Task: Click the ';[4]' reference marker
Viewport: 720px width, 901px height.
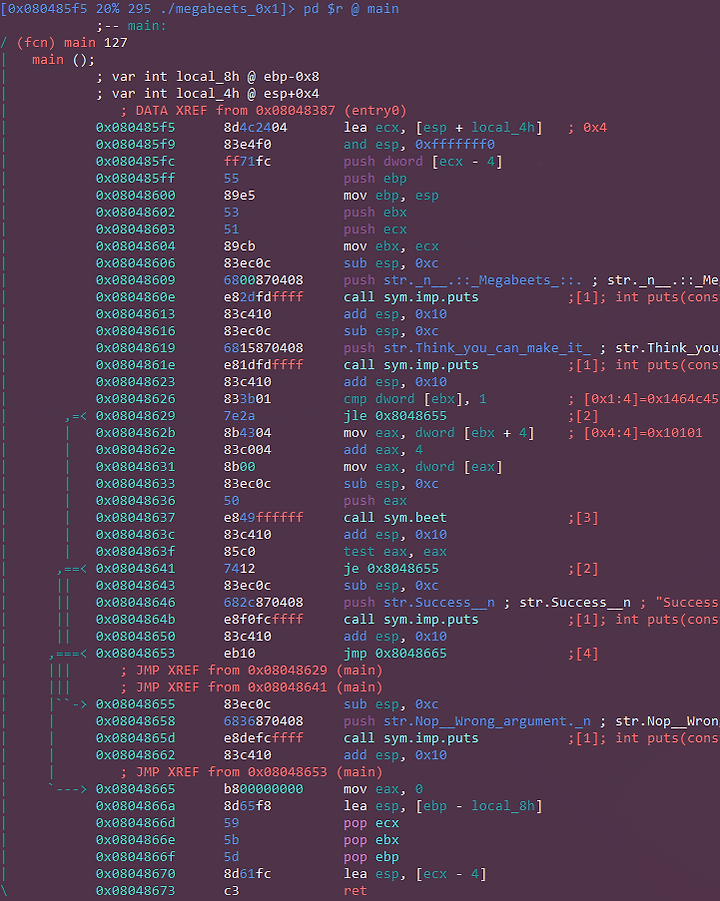Action: point(583,653)
